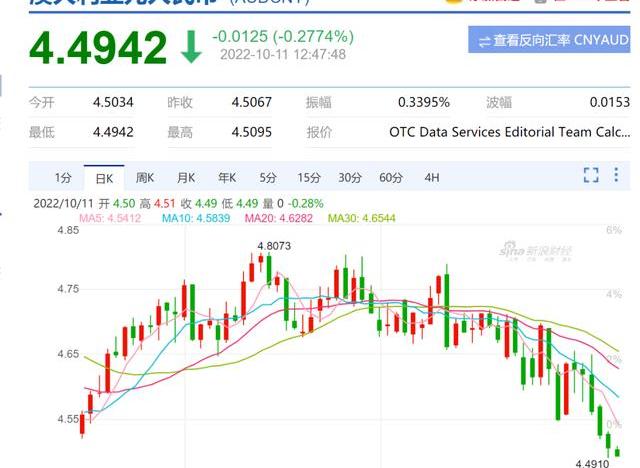Switch to the 1分 chart tab
This screenshot has width=640, height=468.
pyautogui.click(x=62, y=178)
